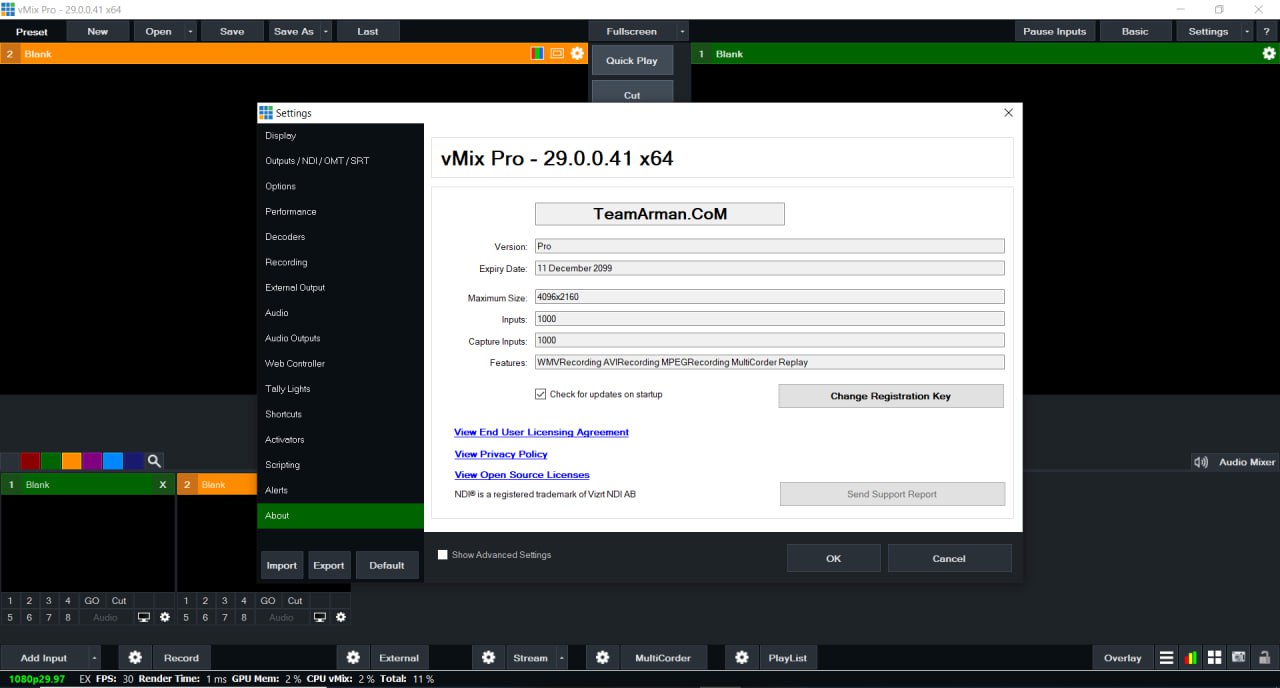Open the Add Input dropdown arrow
This screenshot has height=688, width=1280.
tap(94, 657)
